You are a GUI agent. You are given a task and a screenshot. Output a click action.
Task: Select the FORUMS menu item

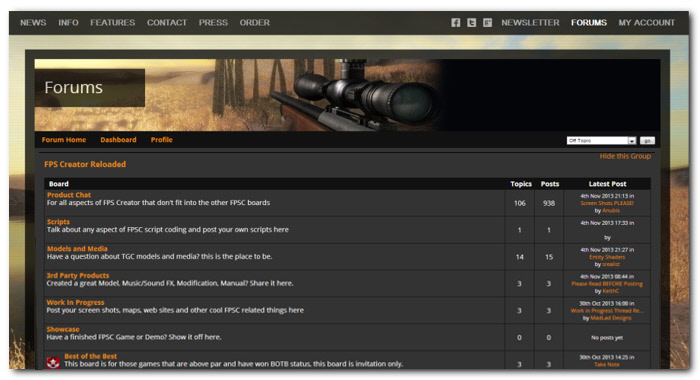(589, 22)
